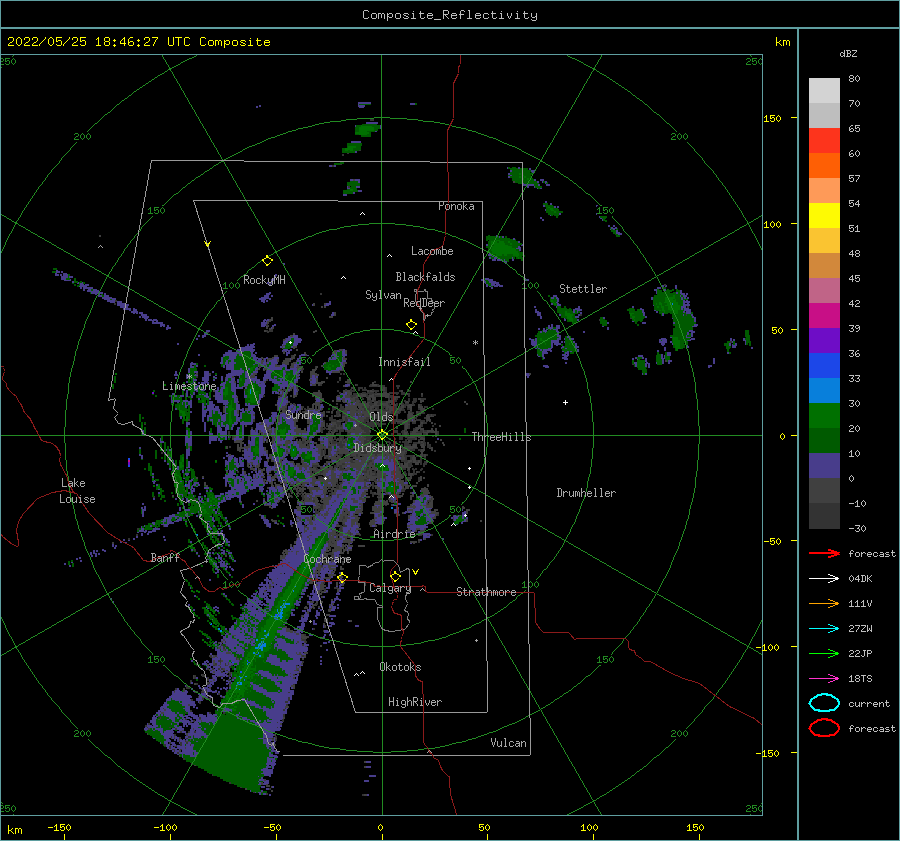Click the white asterisk marker east of RedDeer
Screen dimensions: 900x841
click(475, 343)
